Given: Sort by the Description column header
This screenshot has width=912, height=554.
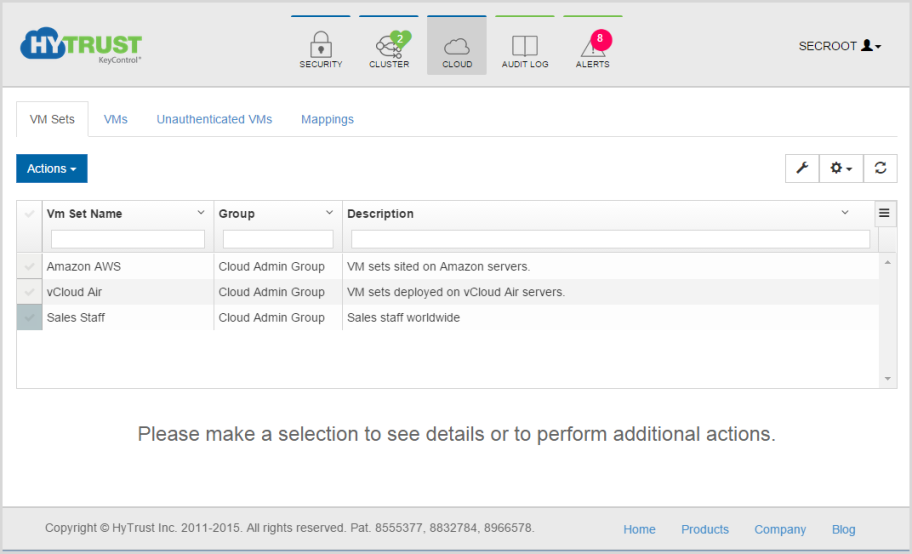Looking at the screenshot, I should 380,214.
